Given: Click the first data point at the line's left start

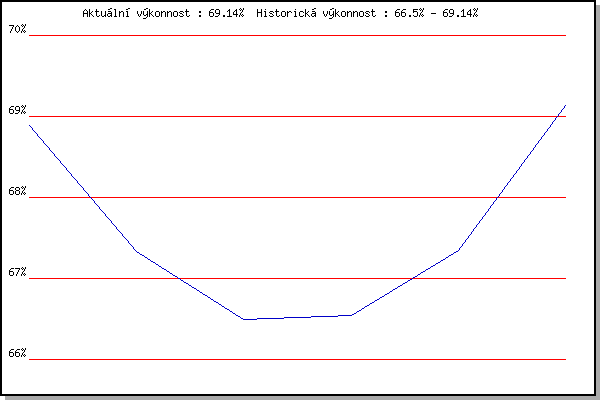Looking at the screenshot, I should coord(30,124).
